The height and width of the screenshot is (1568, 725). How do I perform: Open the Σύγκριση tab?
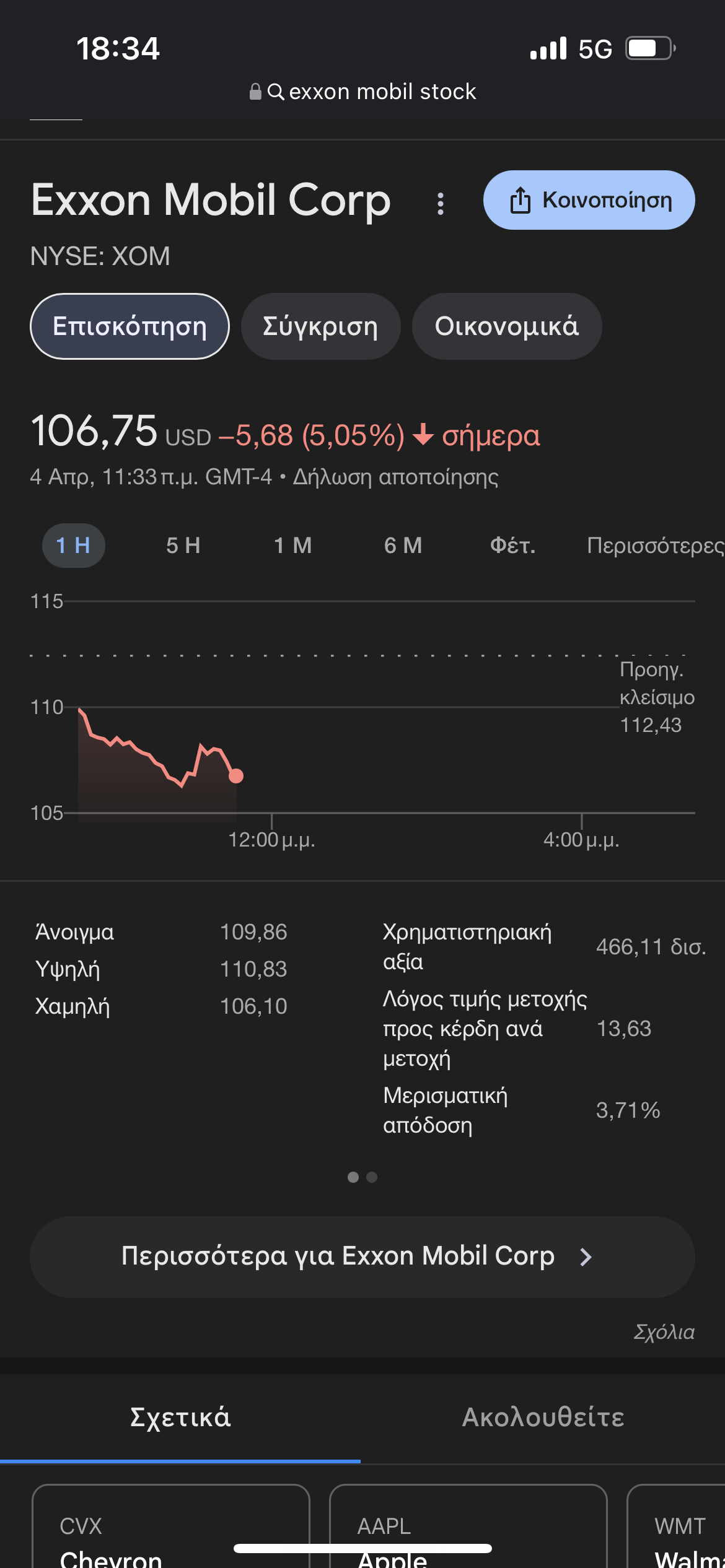[x=320, y=326]
